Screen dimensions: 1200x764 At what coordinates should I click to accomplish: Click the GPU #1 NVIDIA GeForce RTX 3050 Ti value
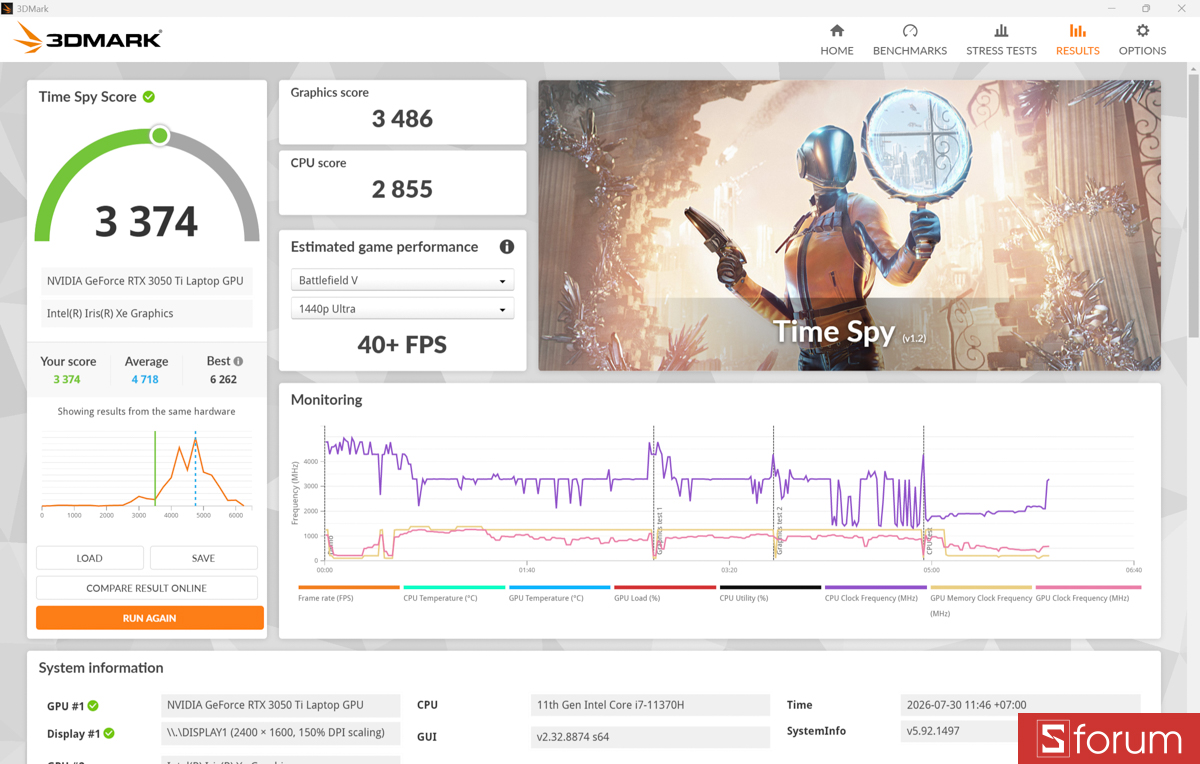click(x=280, y=705)
